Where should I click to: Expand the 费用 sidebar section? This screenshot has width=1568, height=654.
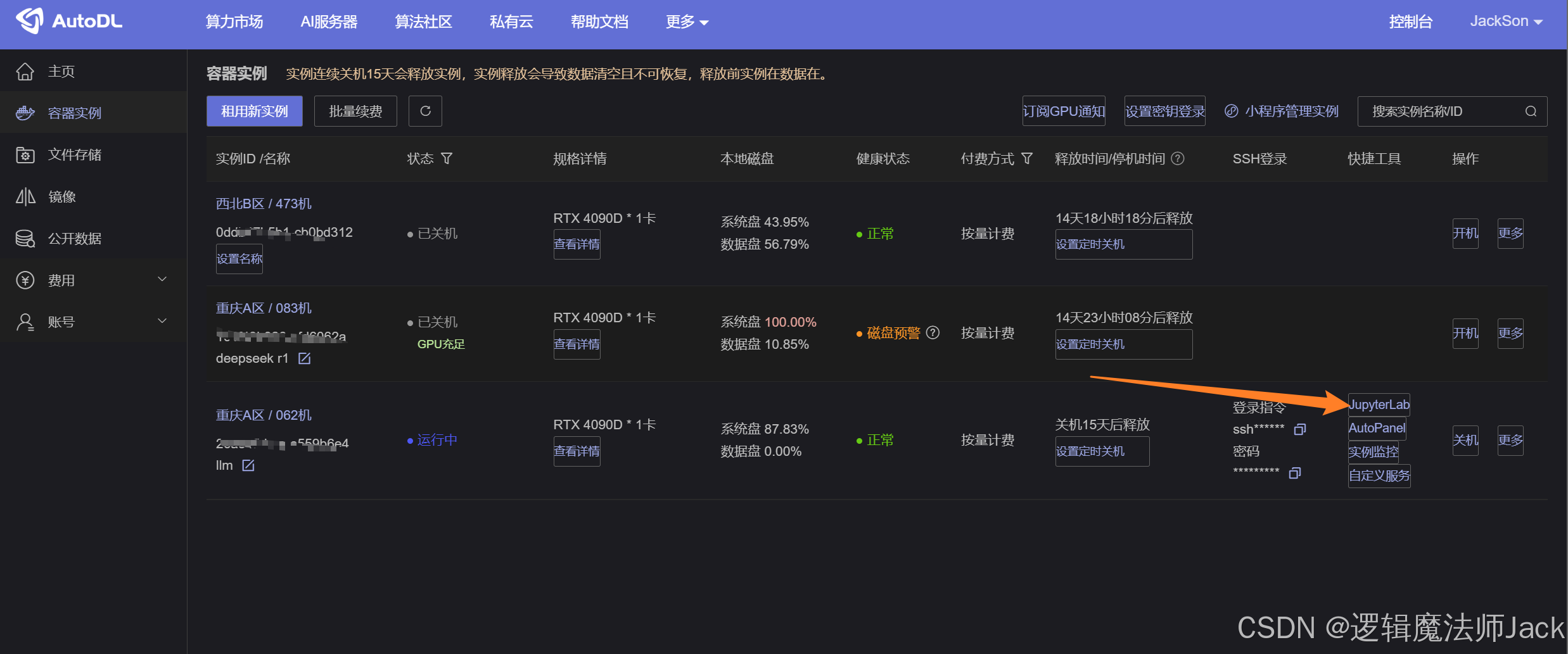162,279
